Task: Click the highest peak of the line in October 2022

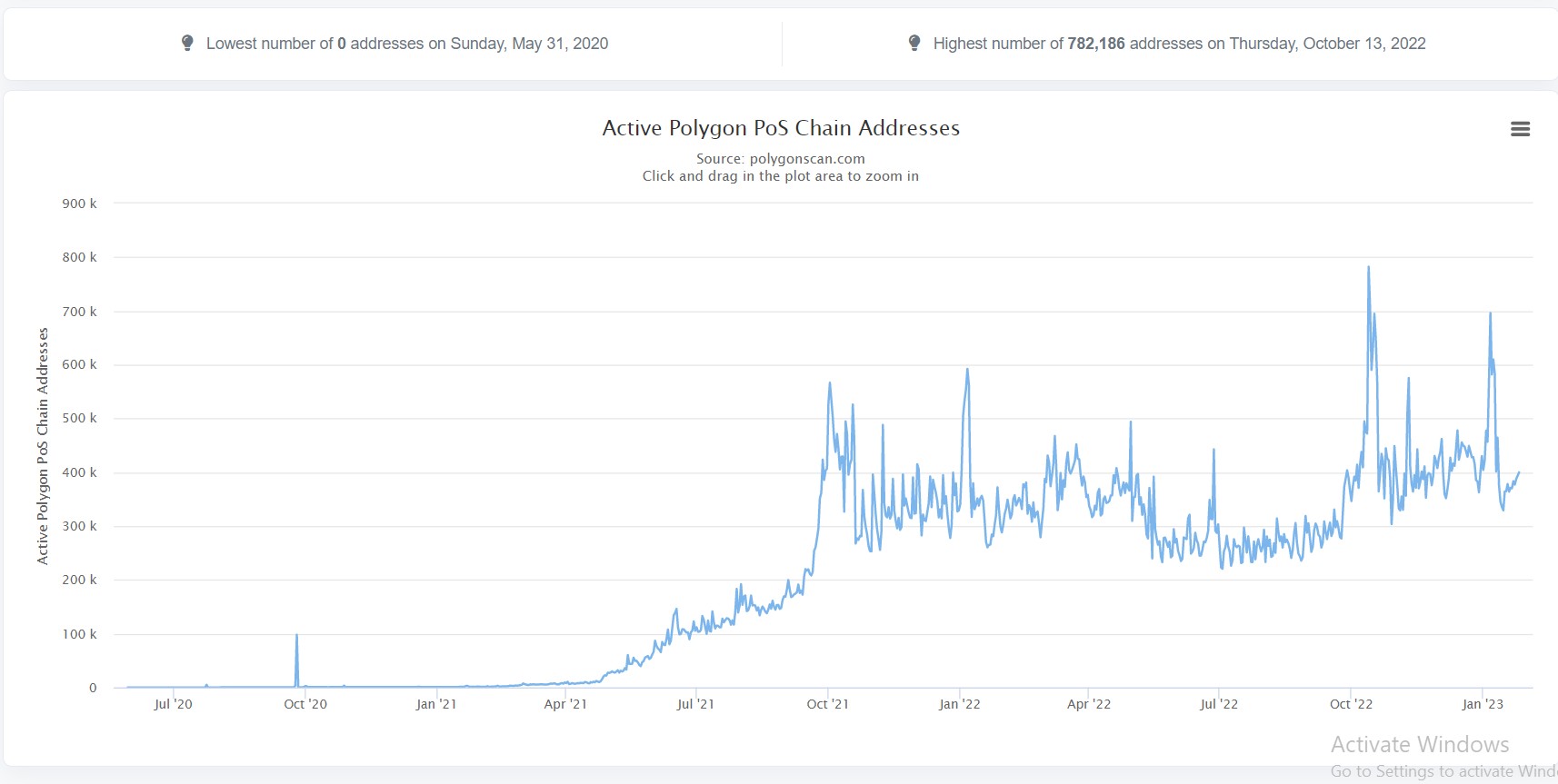Action: [x=1368, y=268]
